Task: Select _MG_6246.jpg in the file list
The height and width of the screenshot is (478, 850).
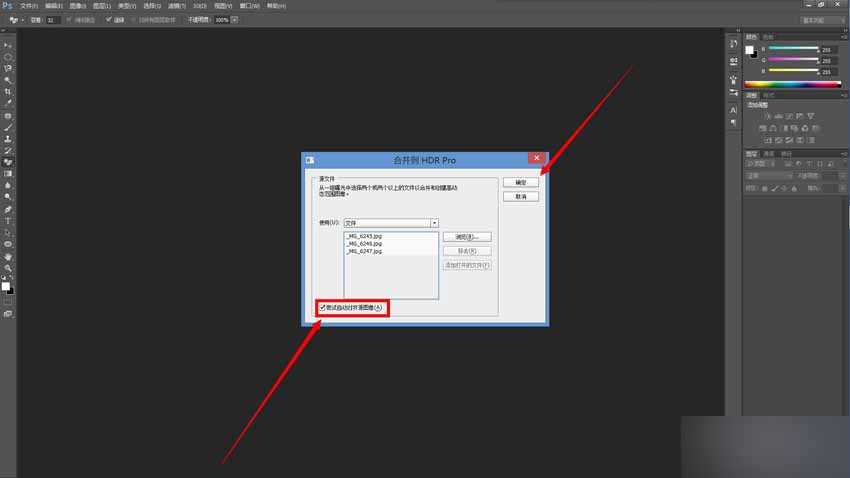Action: (x=364, y=244)
